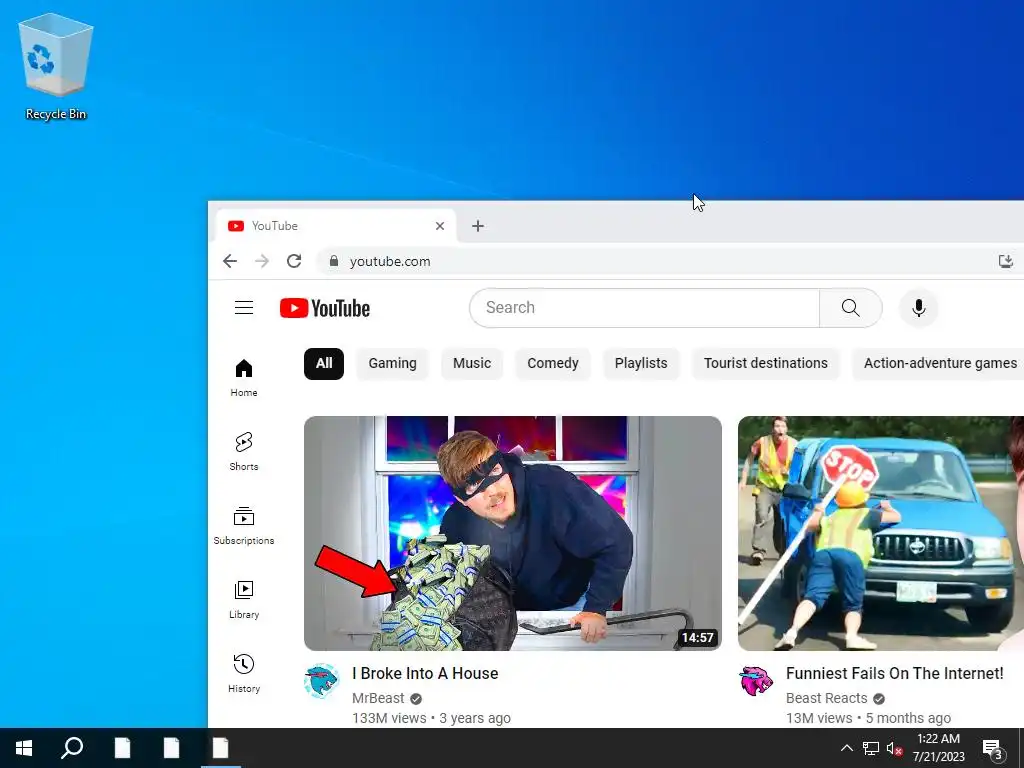
Task: Close the YouTube tab
Action: pyautogui.click(x=440, y=226)
